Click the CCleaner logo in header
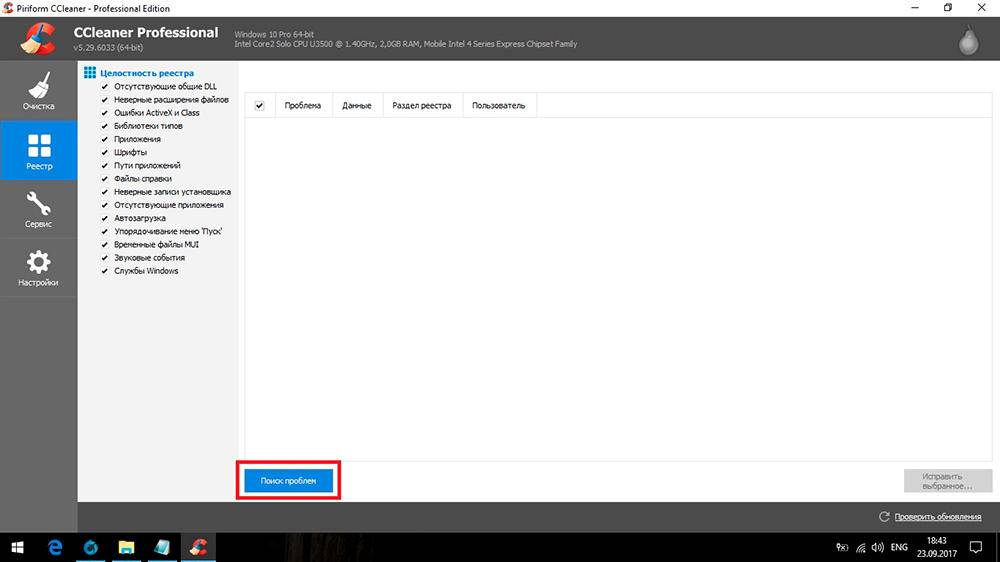This screenshot has height=562, width=1000. click(x=38, y=38)
